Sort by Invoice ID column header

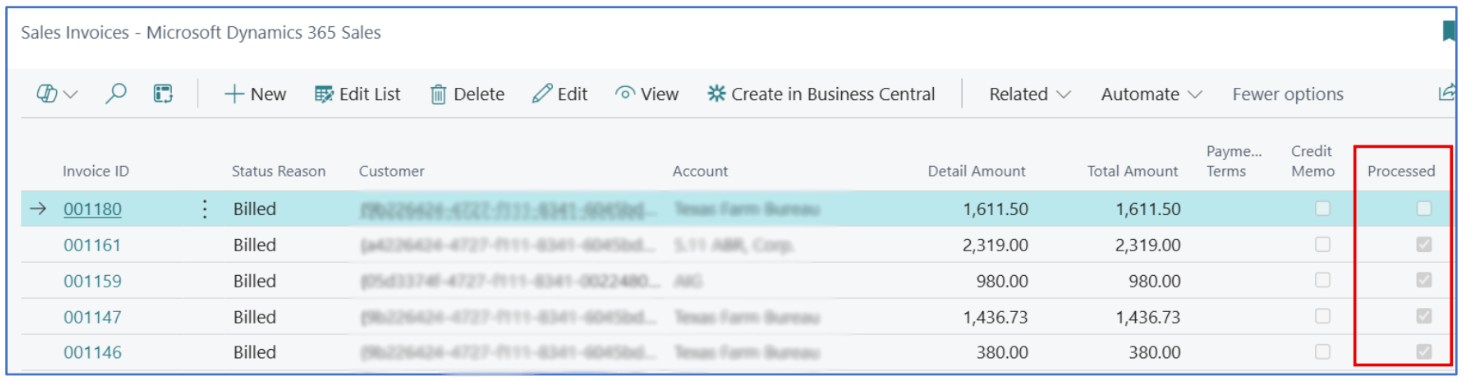96,171
